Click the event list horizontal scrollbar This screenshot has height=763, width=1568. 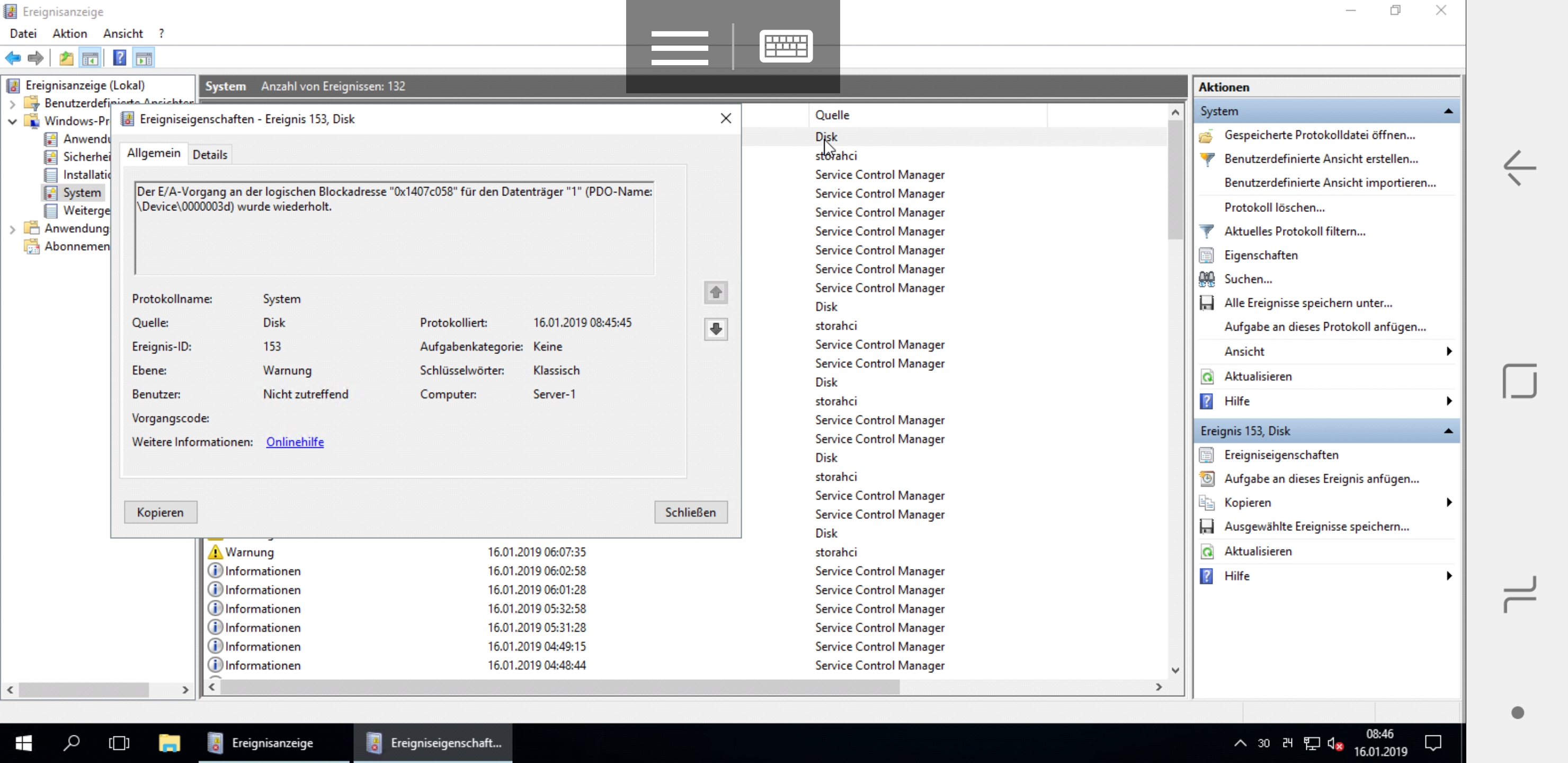559,687
